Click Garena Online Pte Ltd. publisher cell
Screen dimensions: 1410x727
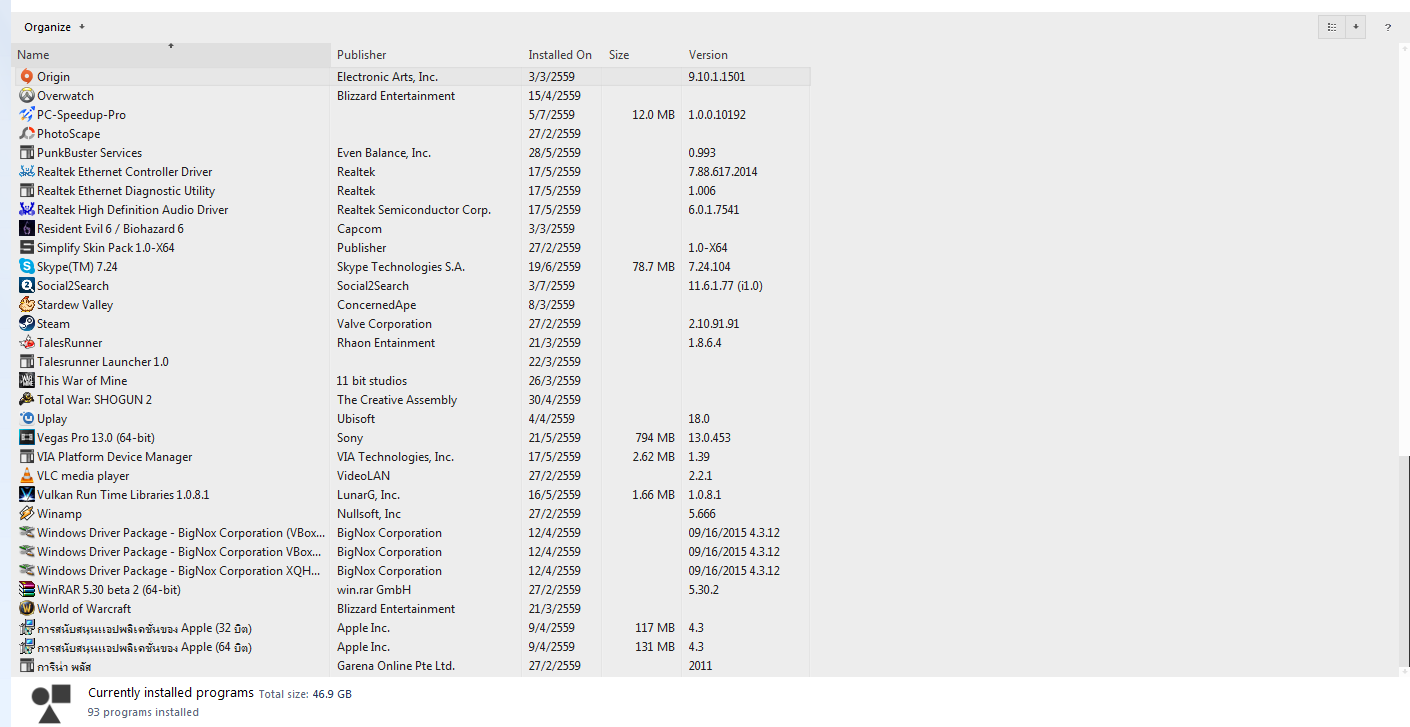click(x=395, y=666)
